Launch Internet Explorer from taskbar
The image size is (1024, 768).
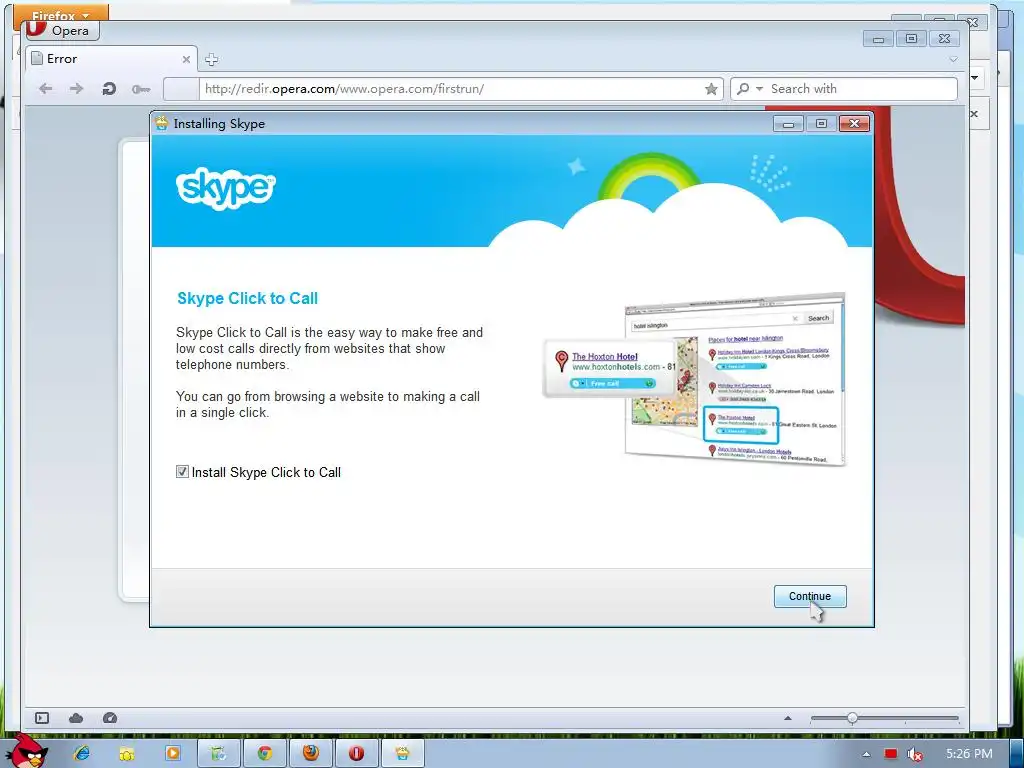pos(82,753)
